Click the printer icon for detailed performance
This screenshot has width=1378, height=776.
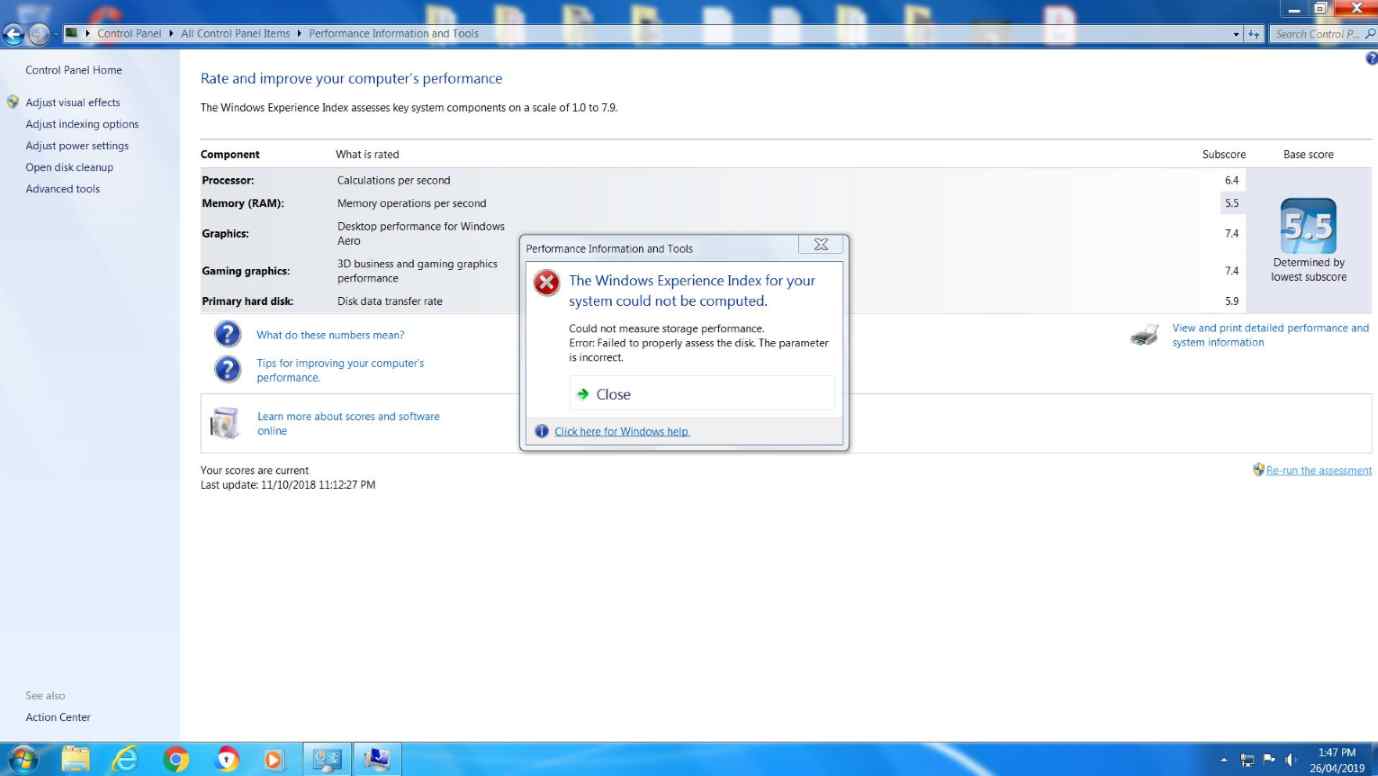pyautogui.click(x=1144, y=335)
